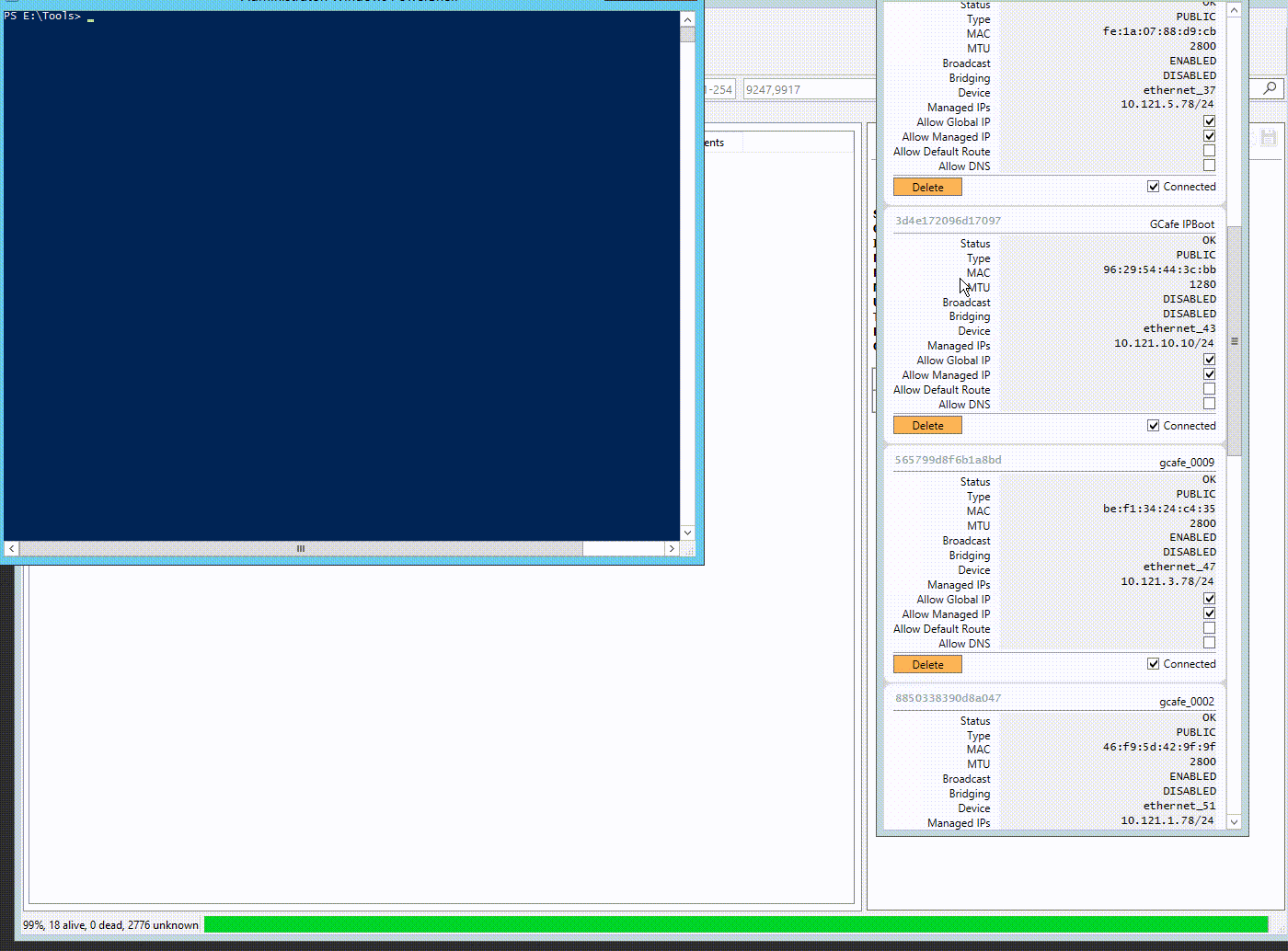Delete the GCafe IPBoot network
The width and height of the screenshot is (1288, 951).
coord(927,425)
